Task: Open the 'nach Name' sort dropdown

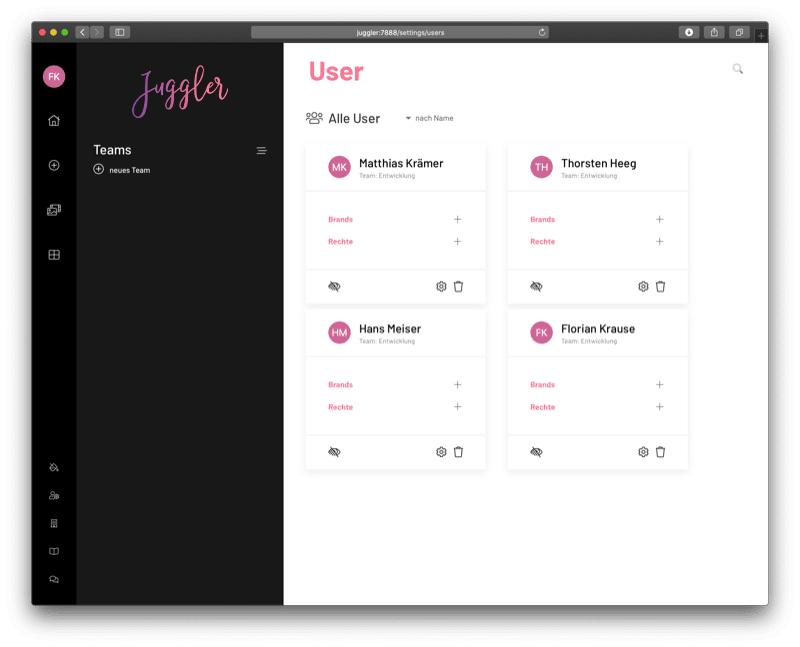Action: pyautogui.click(x=429, y=118)
